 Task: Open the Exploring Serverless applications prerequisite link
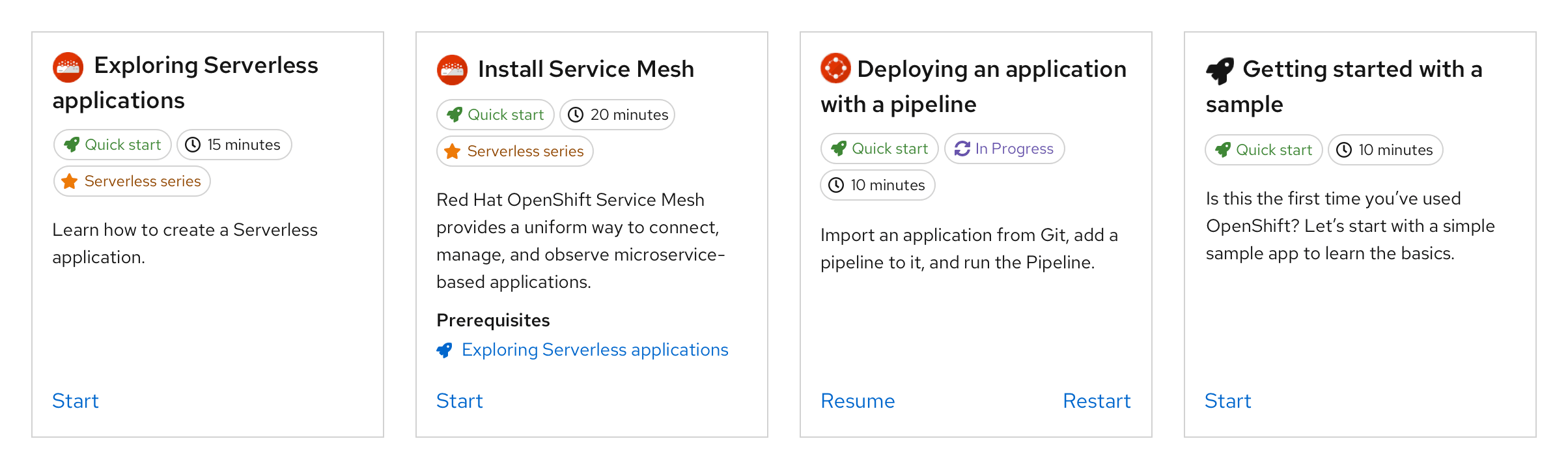pos(595,350)
